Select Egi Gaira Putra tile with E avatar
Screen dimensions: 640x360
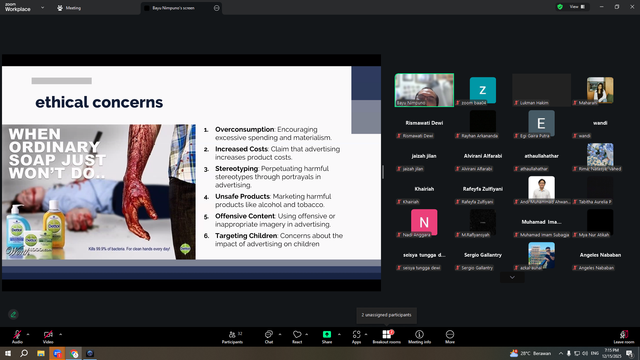542,123
